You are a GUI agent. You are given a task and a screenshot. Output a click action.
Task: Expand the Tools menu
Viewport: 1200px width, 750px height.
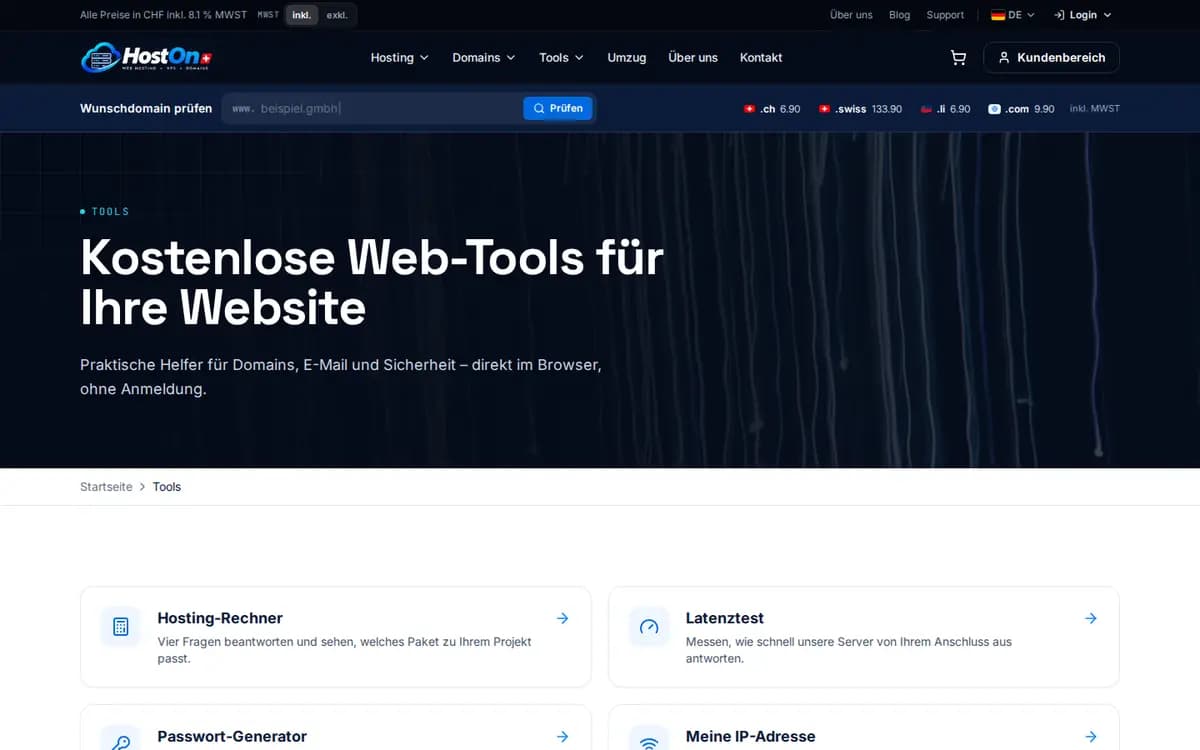[x=561, y=58]
